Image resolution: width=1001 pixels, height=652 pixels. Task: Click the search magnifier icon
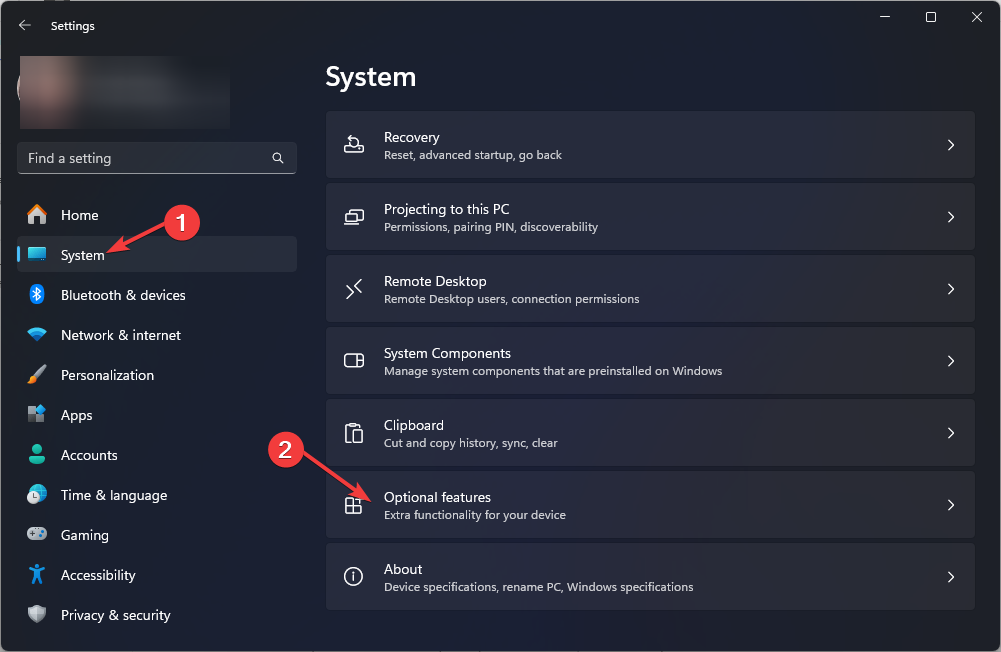278,158
